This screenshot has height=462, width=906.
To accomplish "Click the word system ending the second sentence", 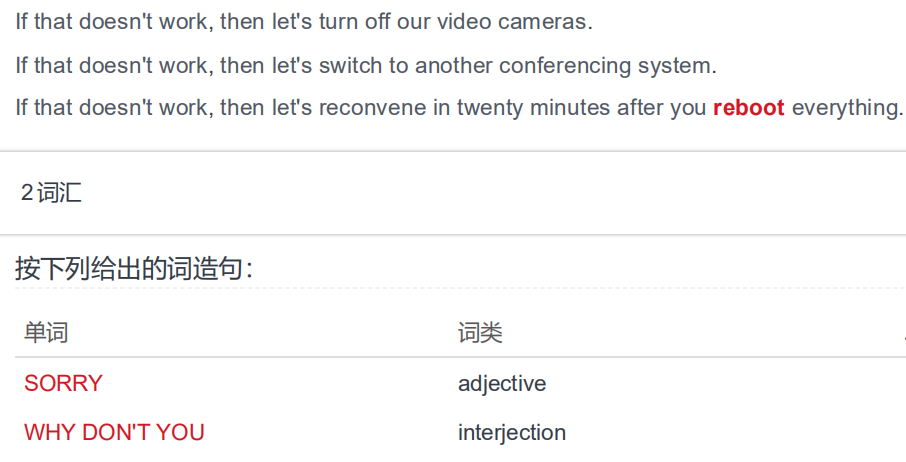I will (x=677, y=66).
